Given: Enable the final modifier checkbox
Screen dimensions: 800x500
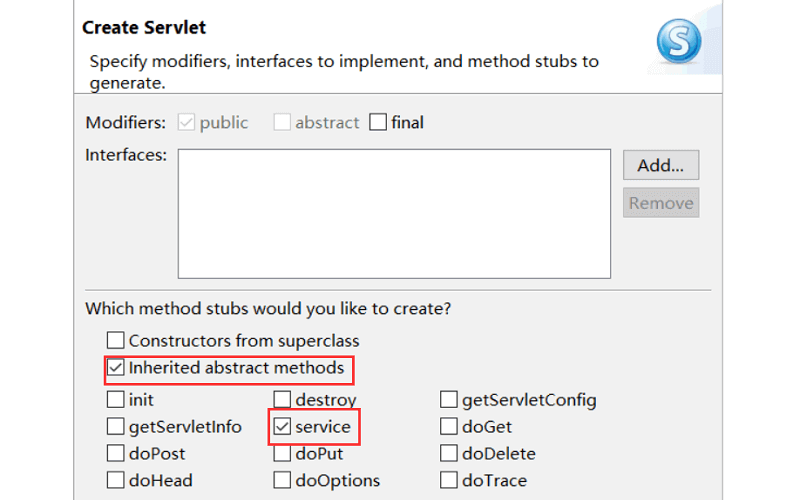Looking at the screenshot, I should point(378,123).
